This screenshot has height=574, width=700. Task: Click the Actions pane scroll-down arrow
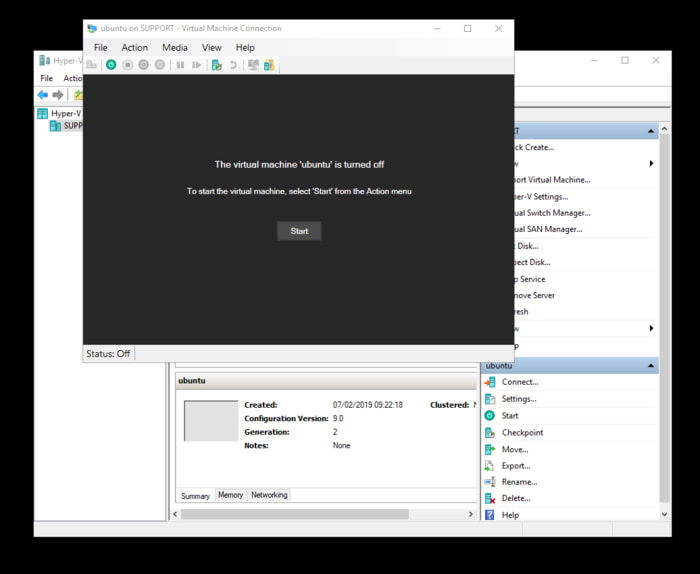(x=664, y=514)
